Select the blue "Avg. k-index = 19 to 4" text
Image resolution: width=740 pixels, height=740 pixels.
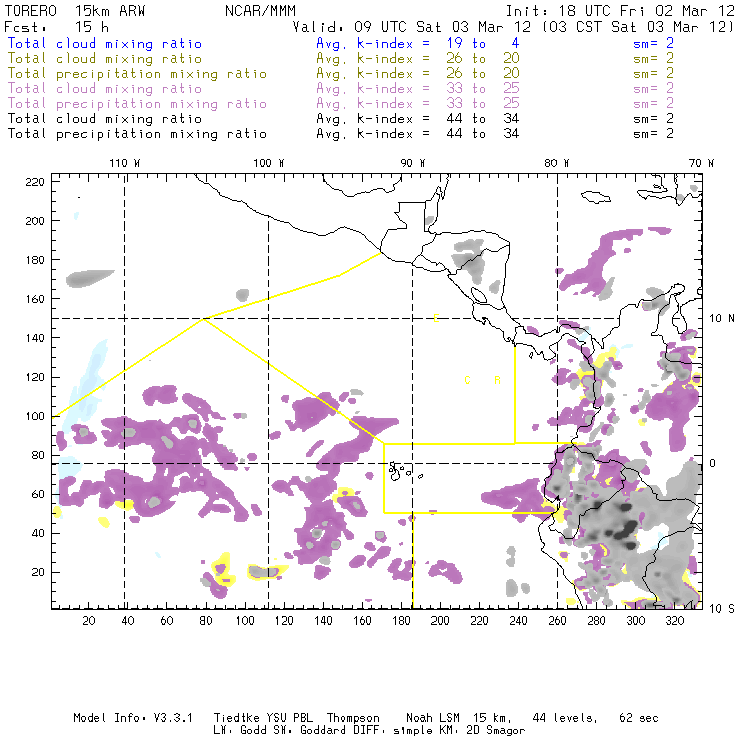[418, 44]
